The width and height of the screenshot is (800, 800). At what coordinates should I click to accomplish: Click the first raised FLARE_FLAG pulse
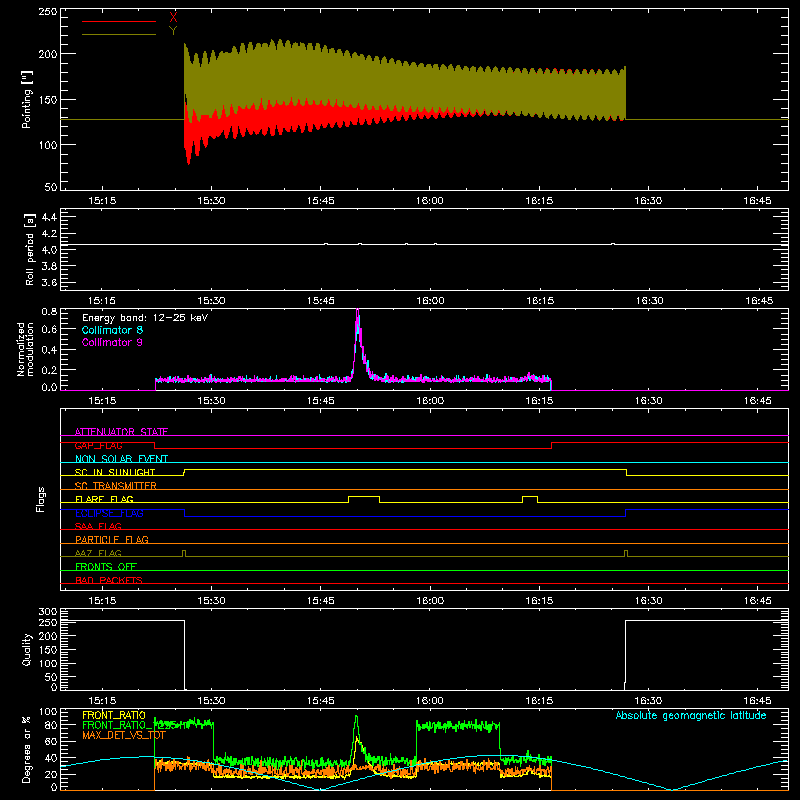click(x=364, y=497)
